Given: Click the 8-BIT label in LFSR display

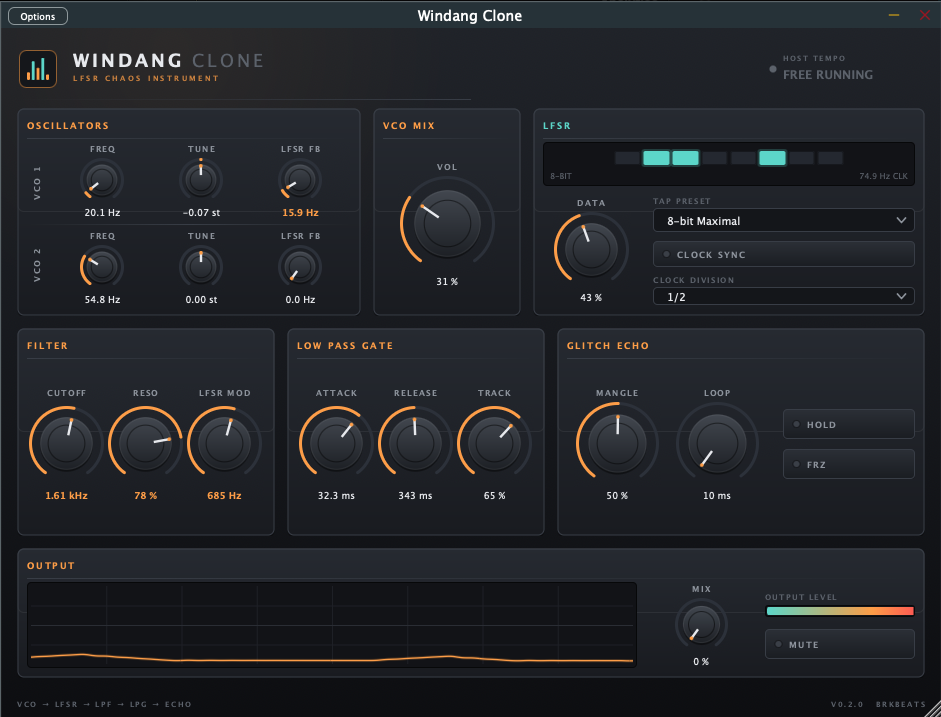Looking at the screenshot, I should tap(561, 176).
